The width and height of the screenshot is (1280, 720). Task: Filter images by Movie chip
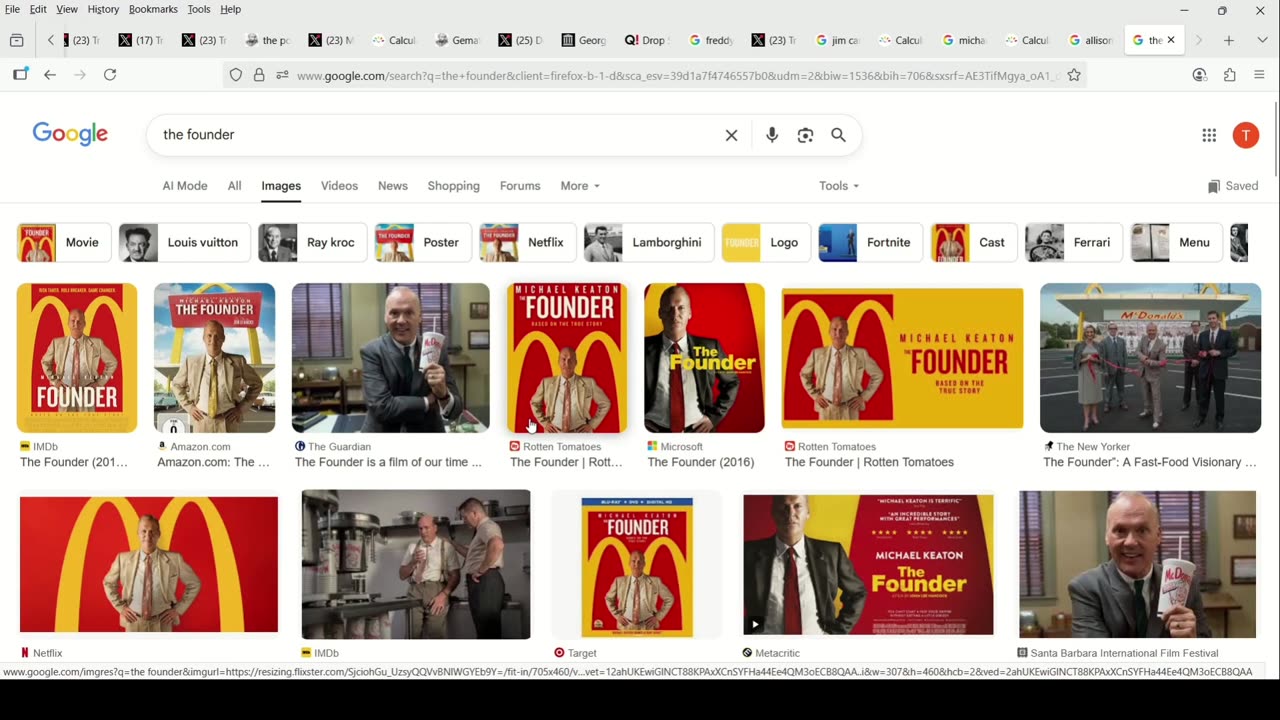(x=63, y=243)
